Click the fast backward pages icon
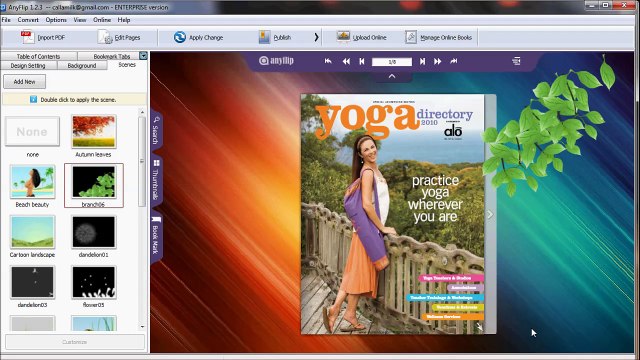This screenshot has width=640, height=360. (x=346, y=61)
